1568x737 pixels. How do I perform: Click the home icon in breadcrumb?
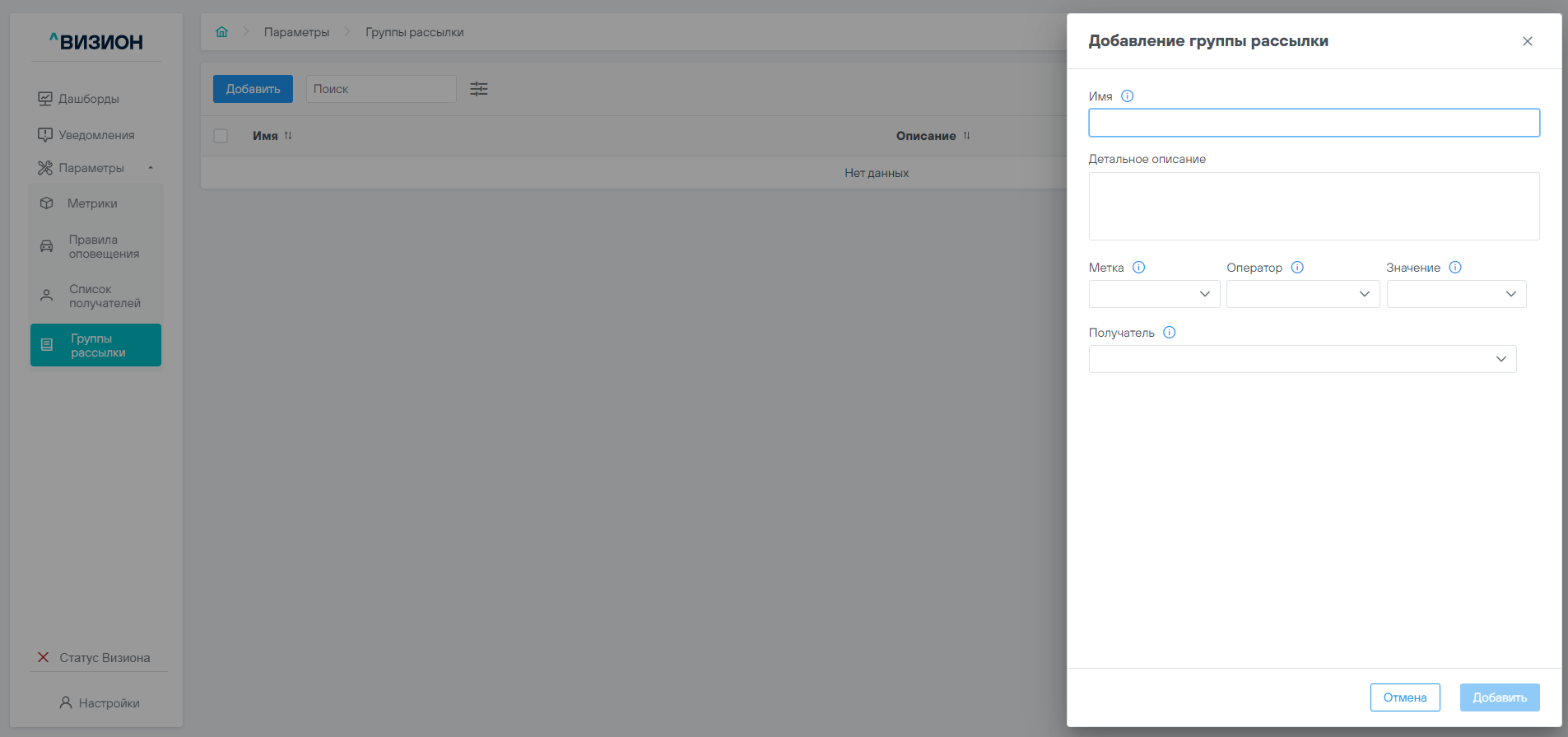pos(221,32)
